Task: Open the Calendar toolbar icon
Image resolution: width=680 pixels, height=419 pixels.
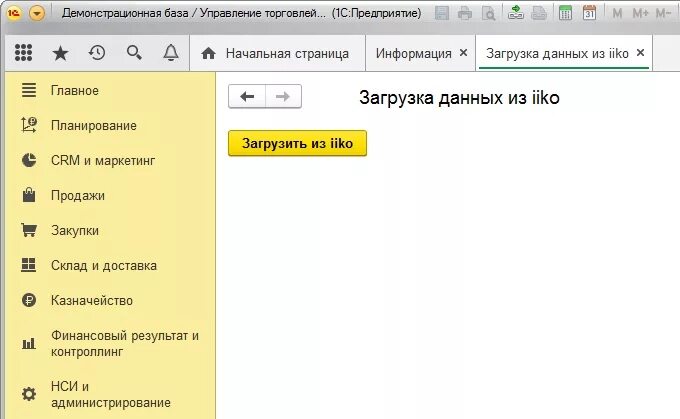Action: [x=589, y=13]
